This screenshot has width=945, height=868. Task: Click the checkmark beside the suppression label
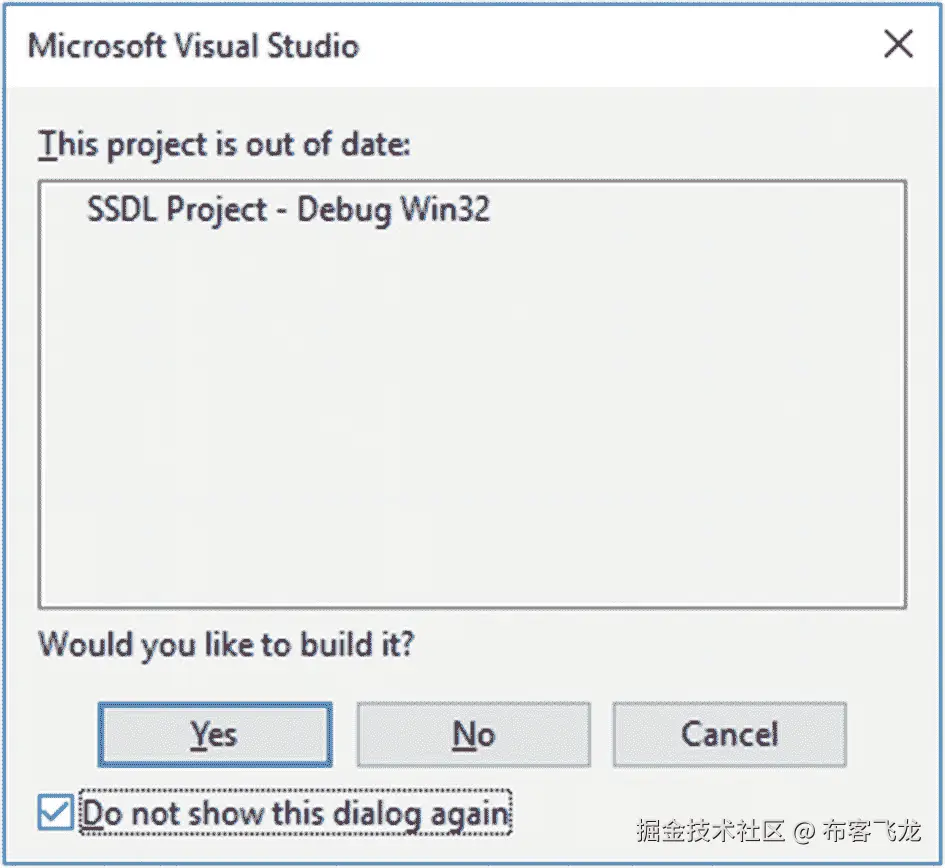[55, 812]
